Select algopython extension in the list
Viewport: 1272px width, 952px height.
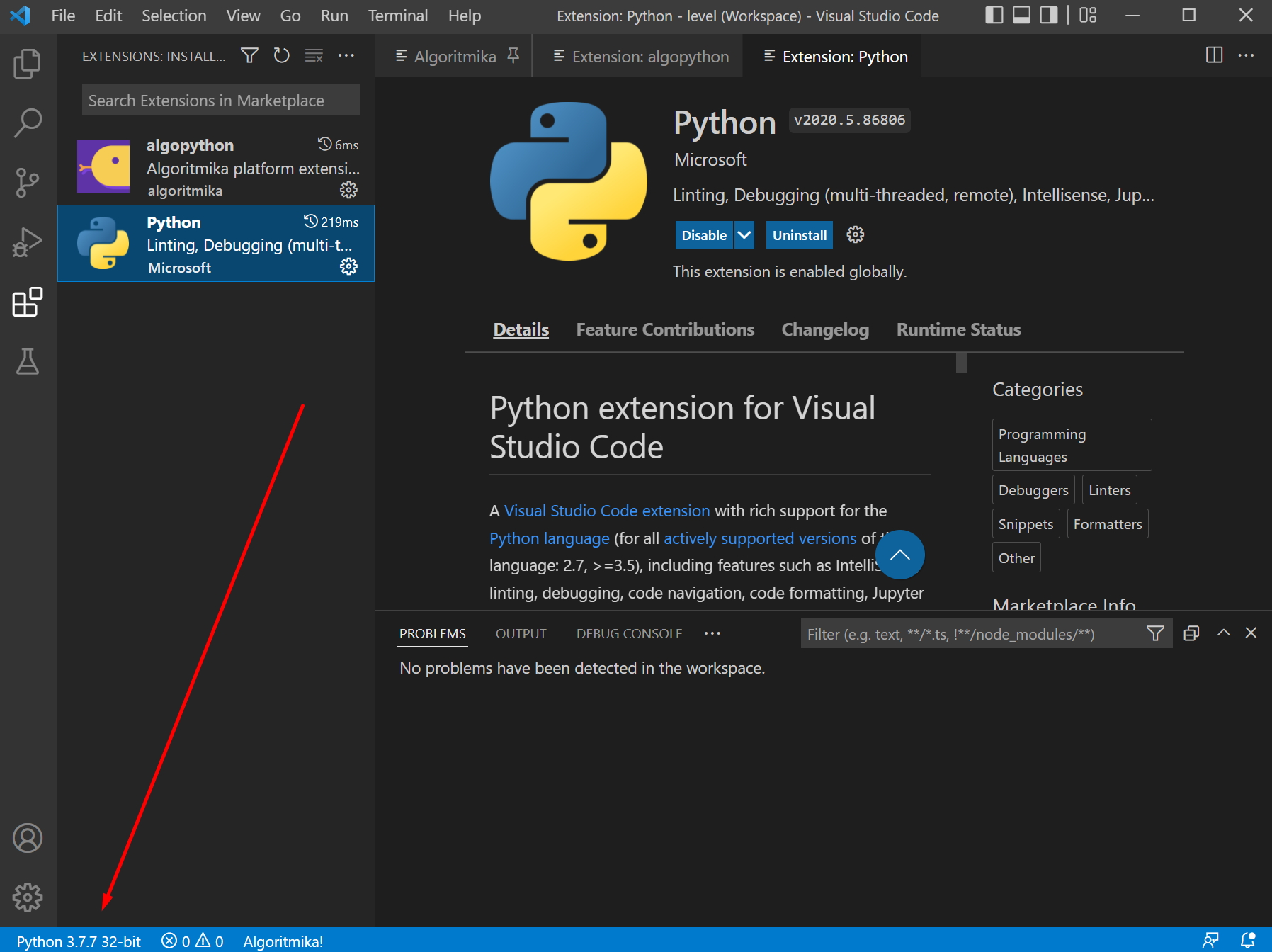click(216, 167)
